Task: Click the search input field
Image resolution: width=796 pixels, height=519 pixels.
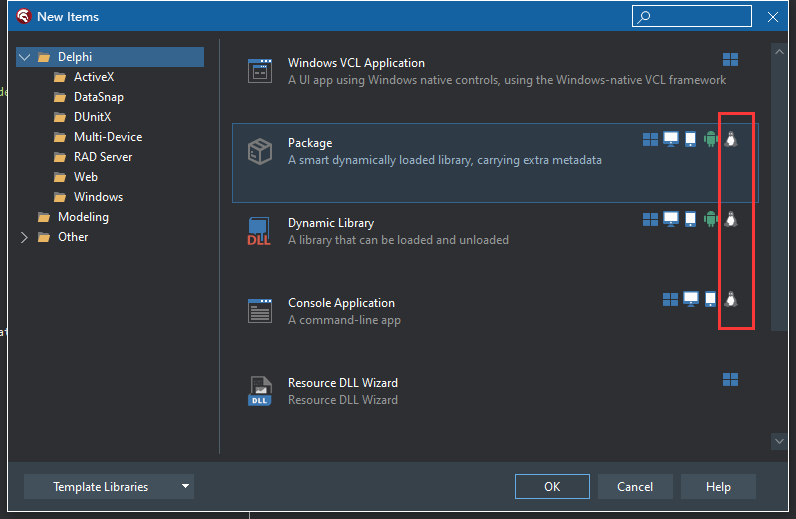Action: 692,16
